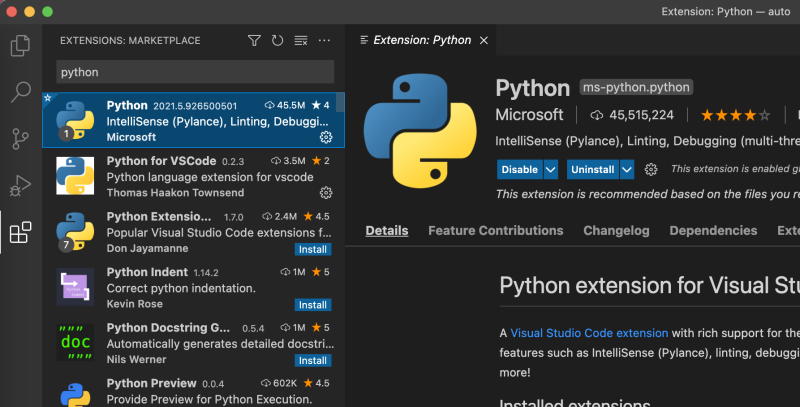Click version 2021.5.926500501 text
The height and width of the screenshot is (407, 800).
pos(195,106)
